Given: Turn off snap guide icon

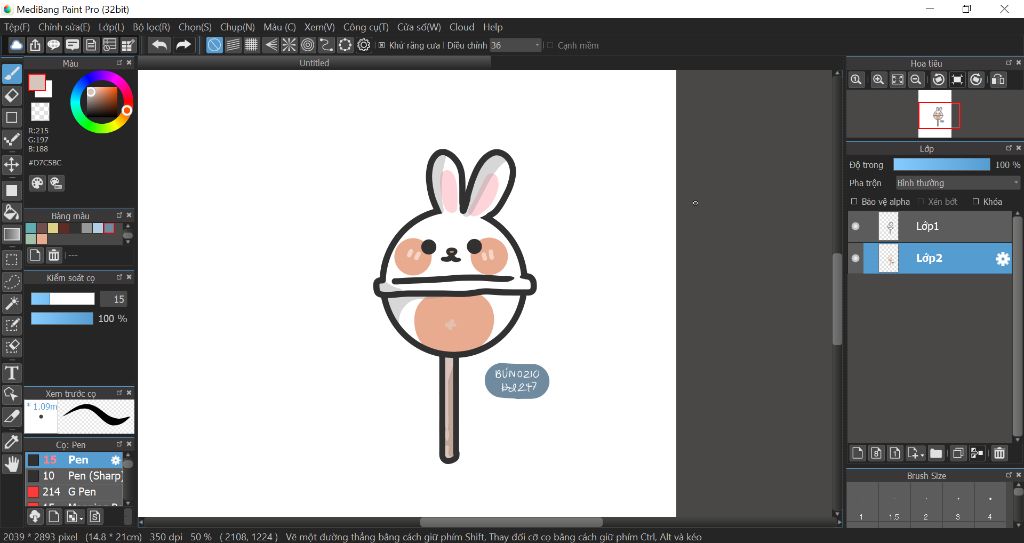Looking at the screenshot, I should tap(214, 45).
